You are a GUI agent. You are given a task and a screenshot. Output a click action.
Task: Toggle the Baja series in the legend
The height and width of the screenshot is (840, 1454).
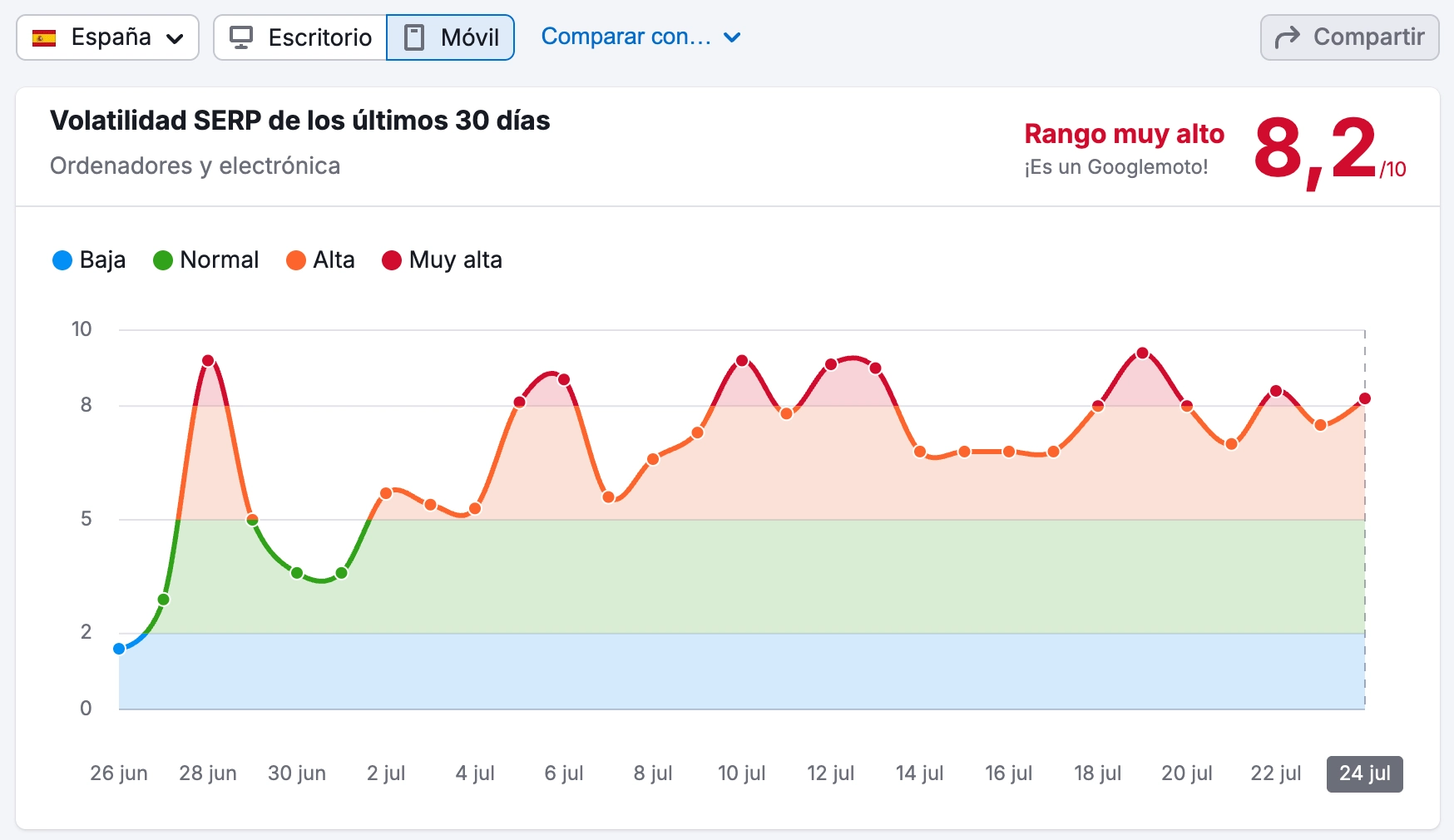coord(88,259)
